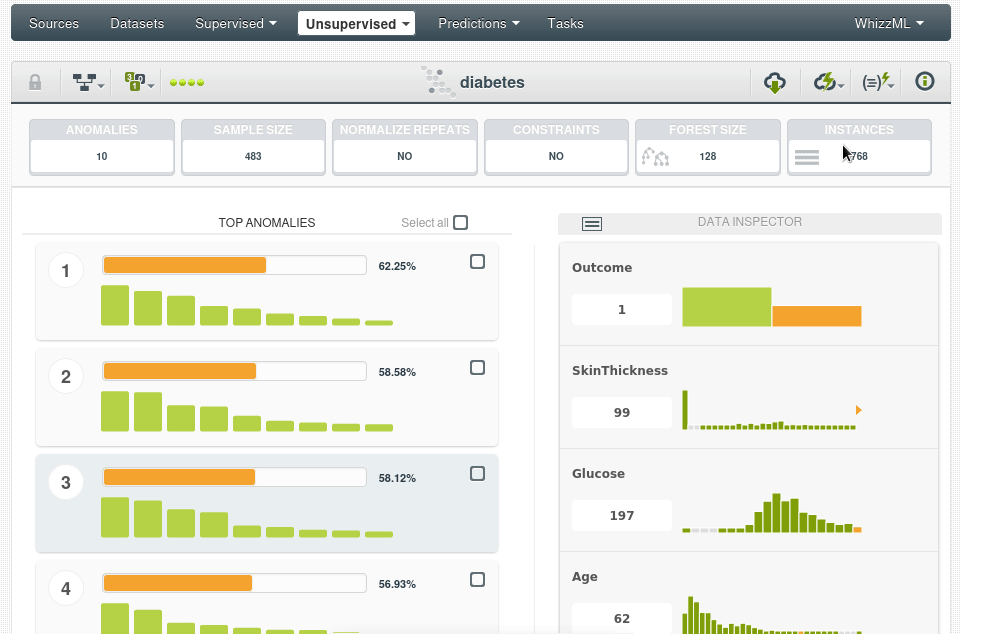Click the Sources link
Viewport: 993px width, 634px height.
click(x=54, y=23)
